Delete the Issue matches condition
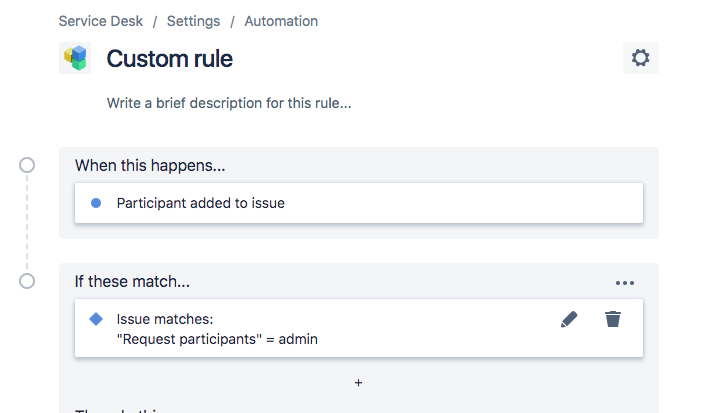 click(x=613, y=319)
